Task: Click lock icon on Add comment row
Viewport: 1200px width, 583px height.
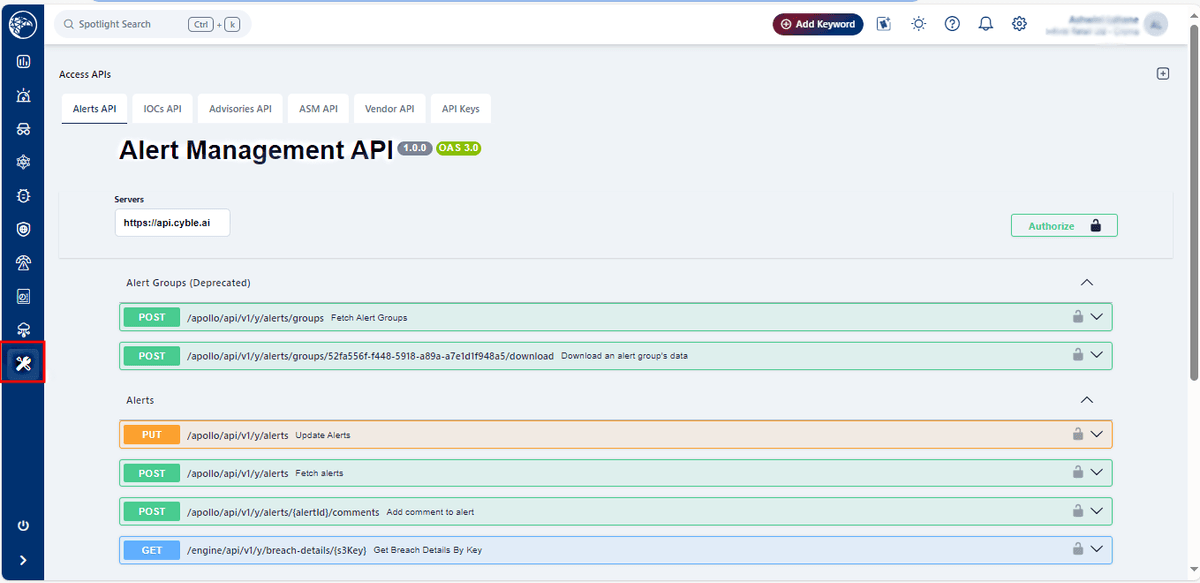Action: tap(1078, 511)
